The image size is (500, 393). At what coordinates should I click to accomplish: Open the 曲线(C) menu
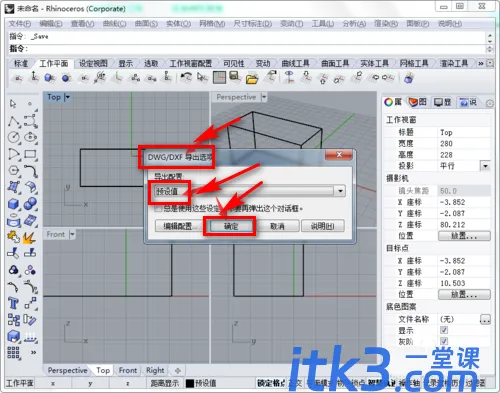(114, 24)
